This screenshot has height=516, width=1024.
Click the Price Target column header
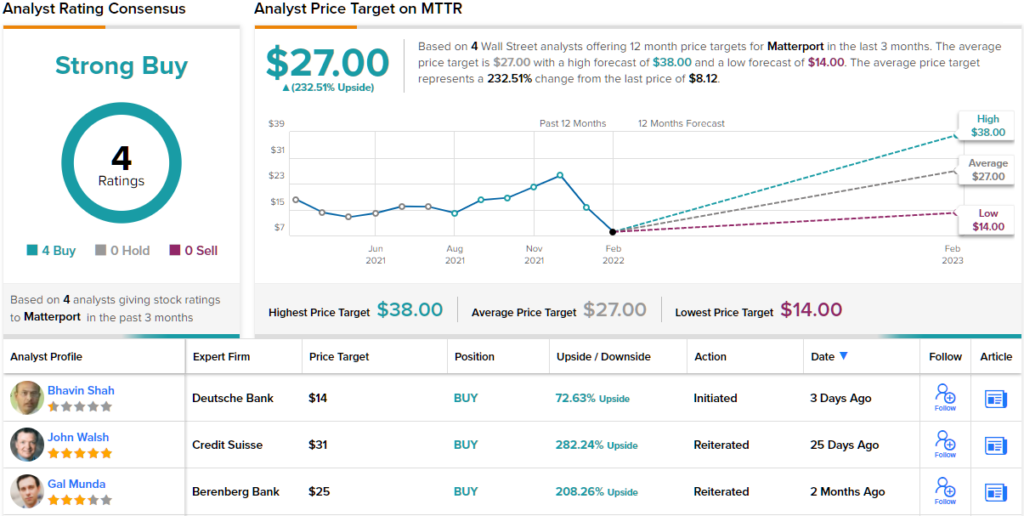pyautogui.click(x=339, y=357)
